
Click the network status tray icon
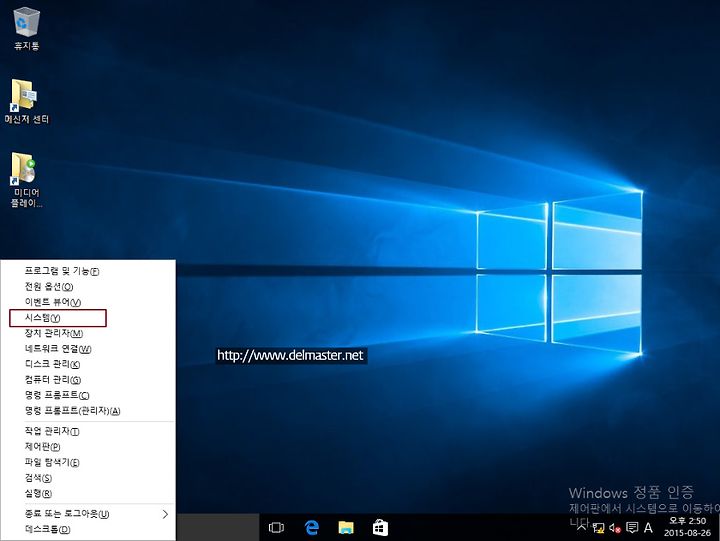(598, 528)
